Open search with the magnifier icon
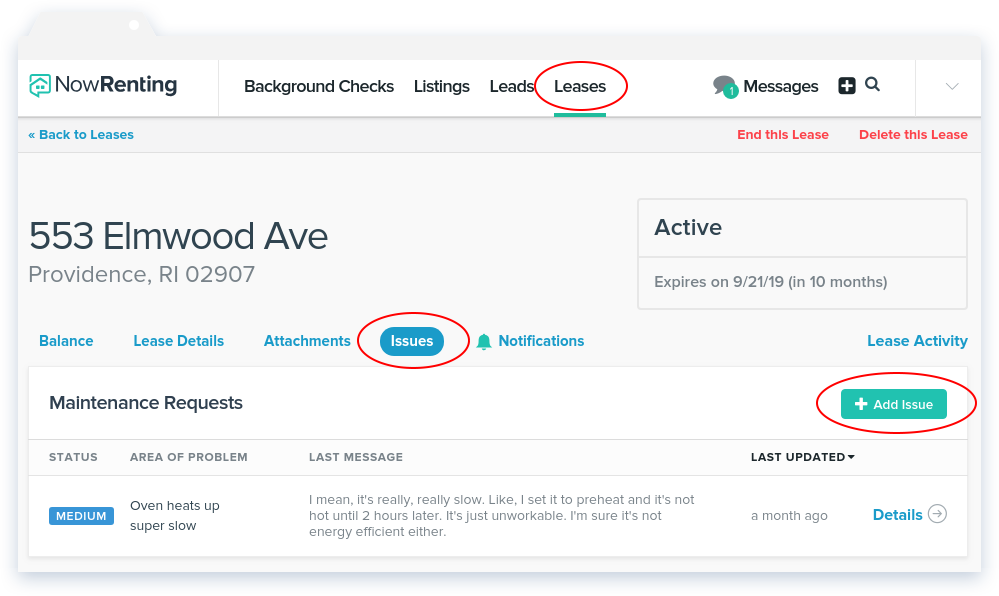Image resolution: width=999 pixels, height=596 pixels. pos(872,84)
